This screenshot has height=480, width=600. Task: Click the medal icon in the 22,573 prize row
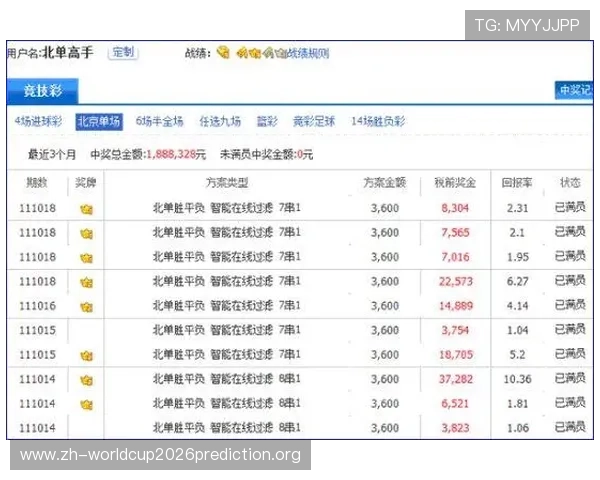coord(86,282)
